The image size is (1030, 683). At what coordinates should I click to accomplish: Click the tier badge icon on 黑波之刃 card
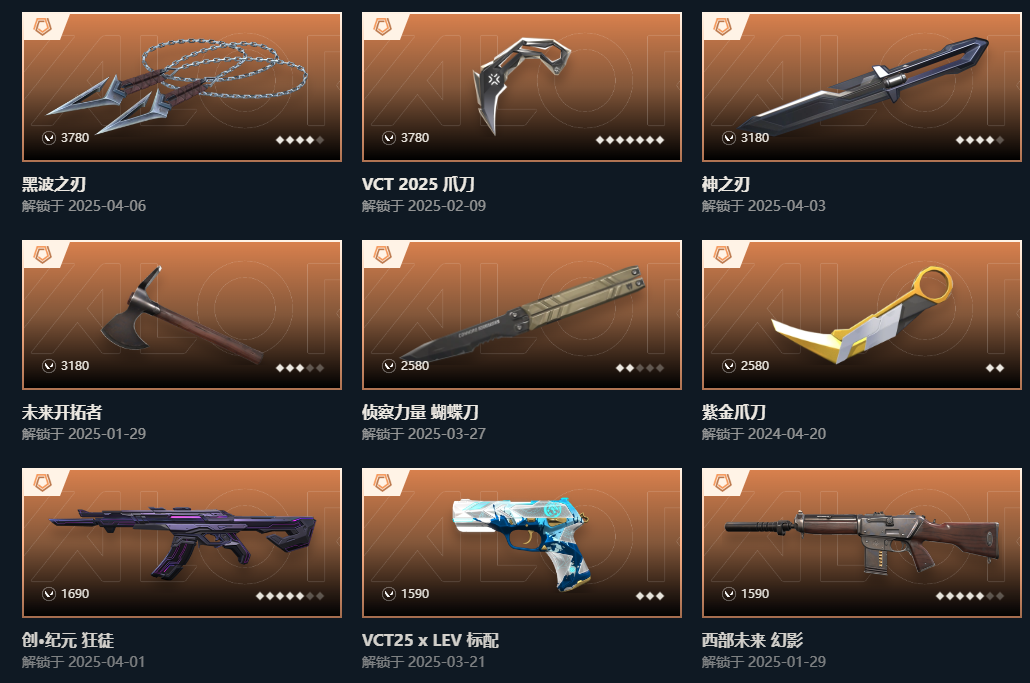[x=43, y=27]
